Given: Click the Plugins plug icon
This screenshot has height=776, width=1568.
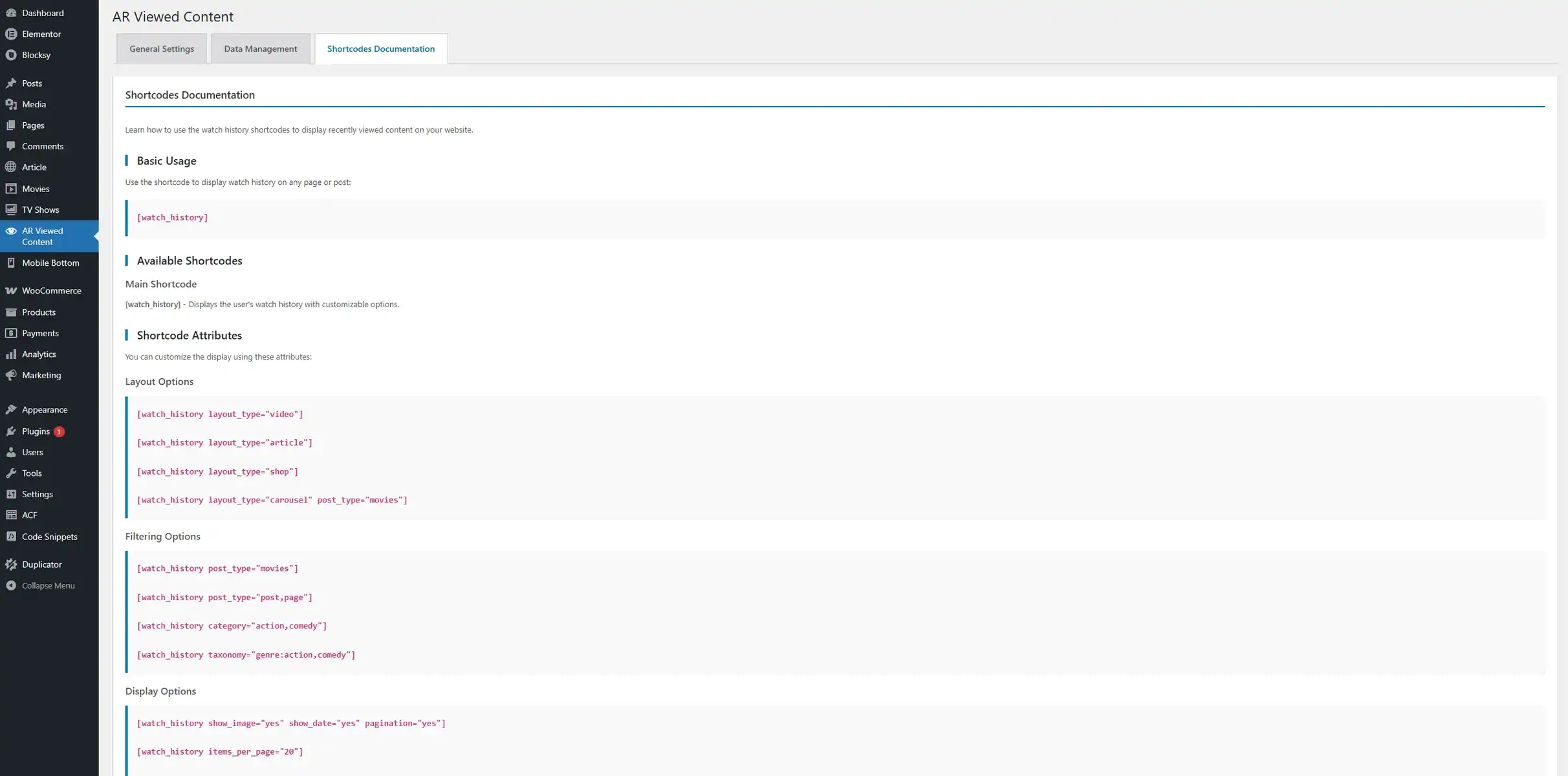Looking at the screenshot, I should click(11, 431).
